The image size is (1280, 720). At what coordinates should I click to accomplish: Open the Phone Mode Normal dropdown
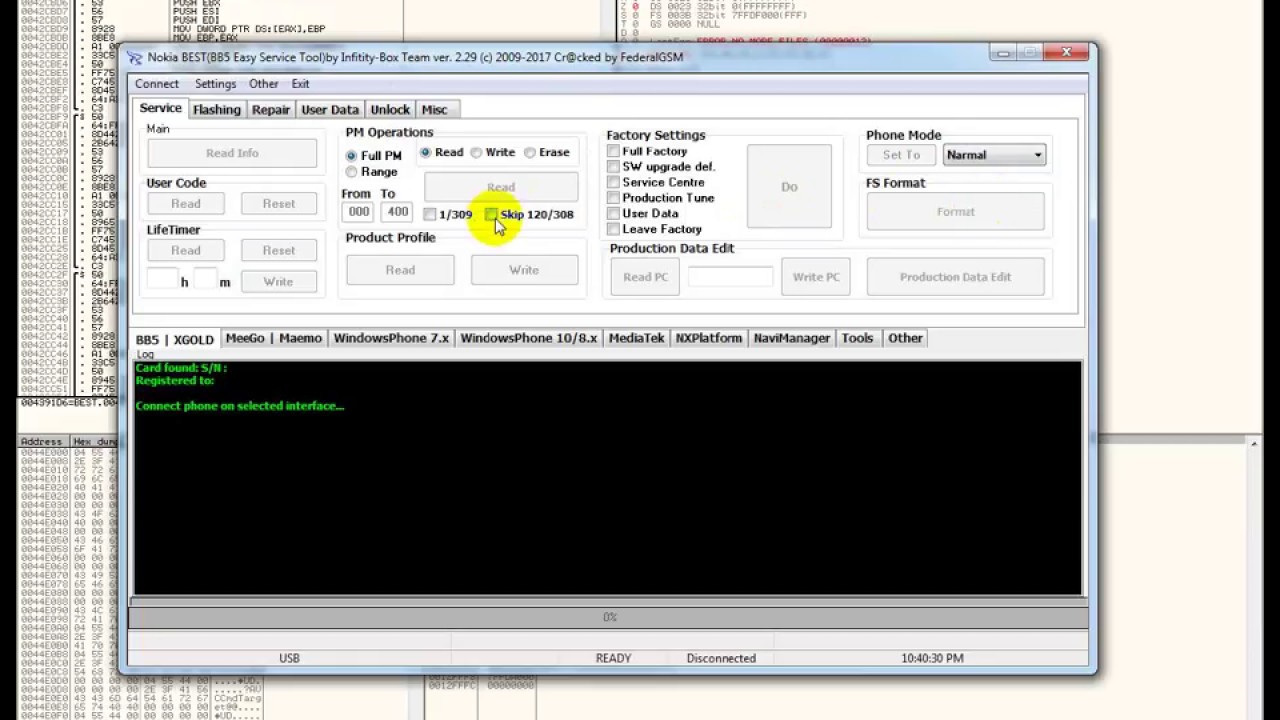994,155
